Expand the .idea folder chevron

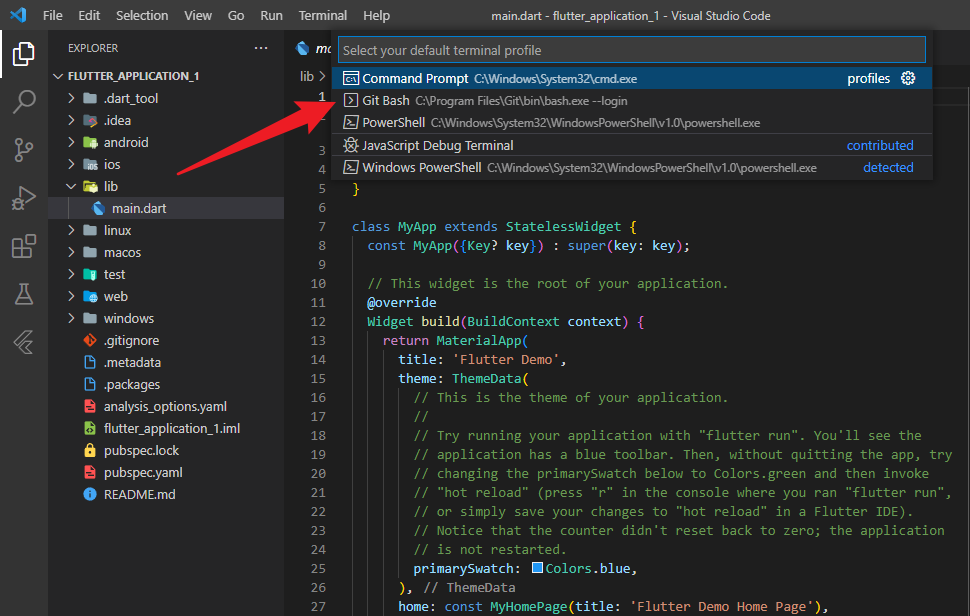[x=71, y=120]
